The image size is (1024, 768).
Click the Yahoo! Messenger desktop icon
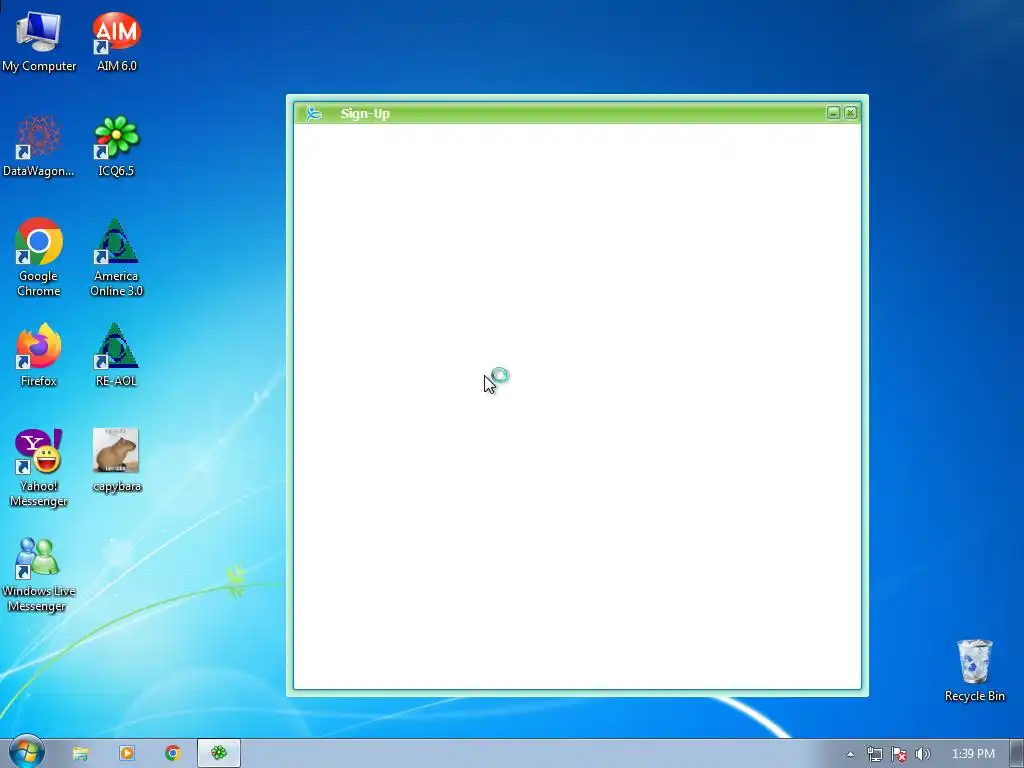point(39,468)
